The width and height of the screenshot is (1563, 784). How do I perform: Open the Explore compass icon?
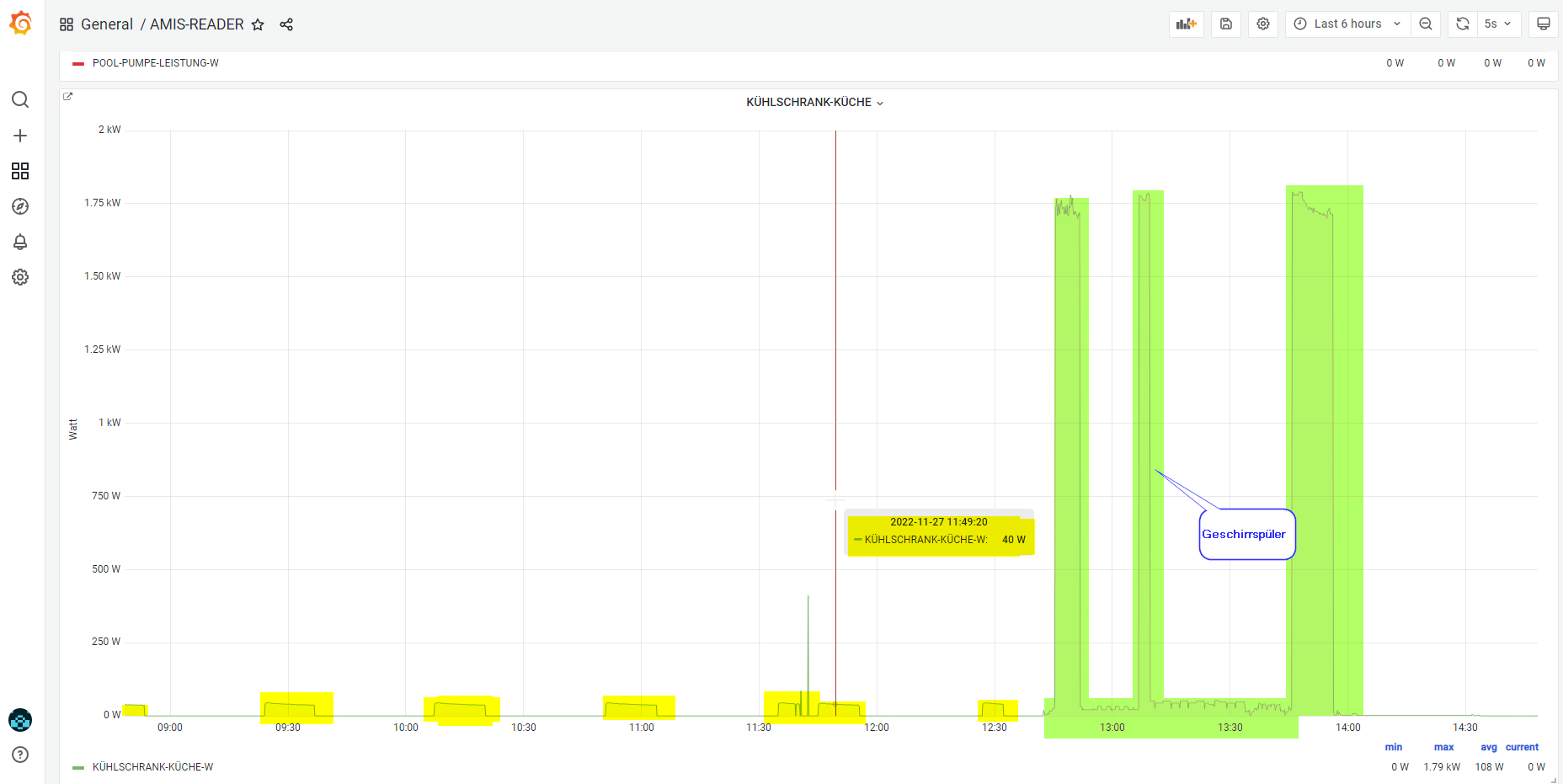tap(20, 206)
